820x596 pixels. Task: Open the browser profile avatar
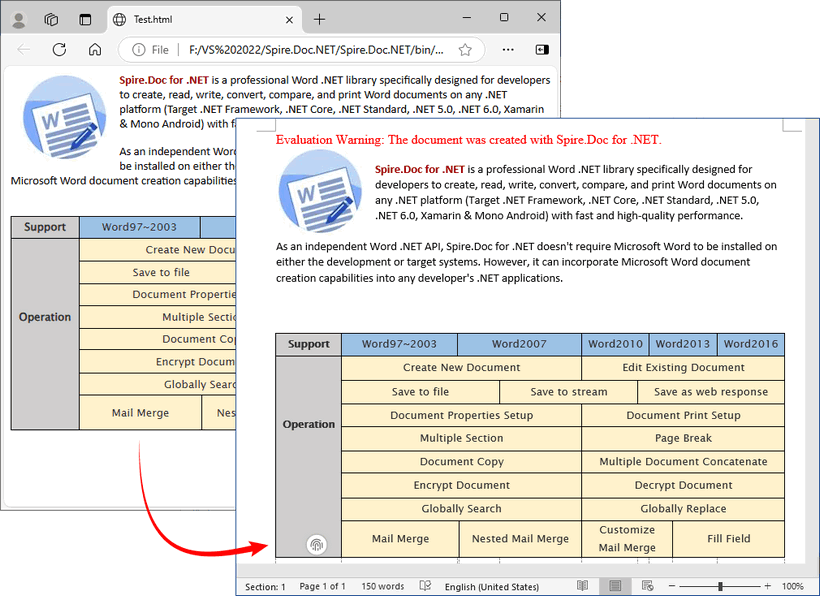tap(17, 19)
